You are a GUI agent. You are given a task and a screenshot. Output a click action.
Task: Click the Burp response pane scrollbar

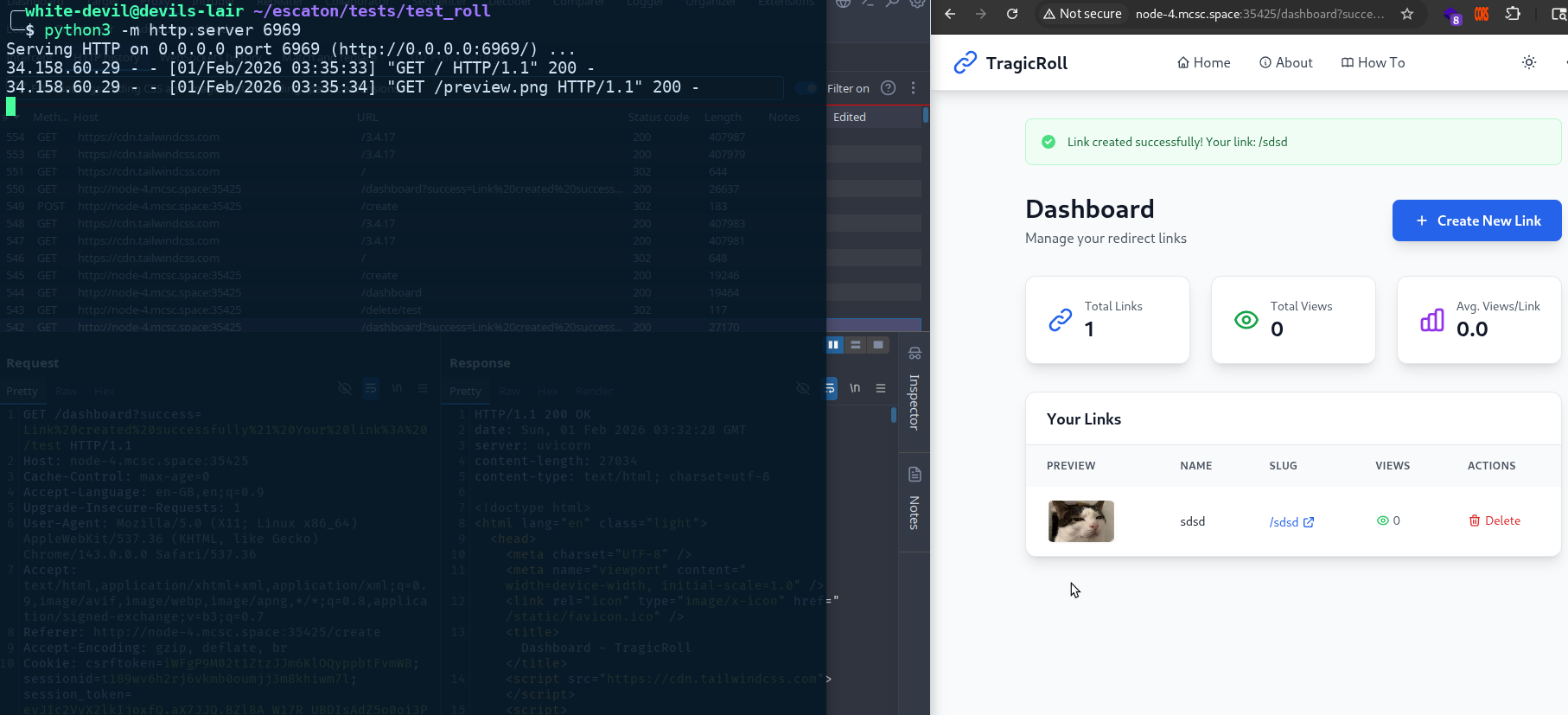[x=894, y=415]
